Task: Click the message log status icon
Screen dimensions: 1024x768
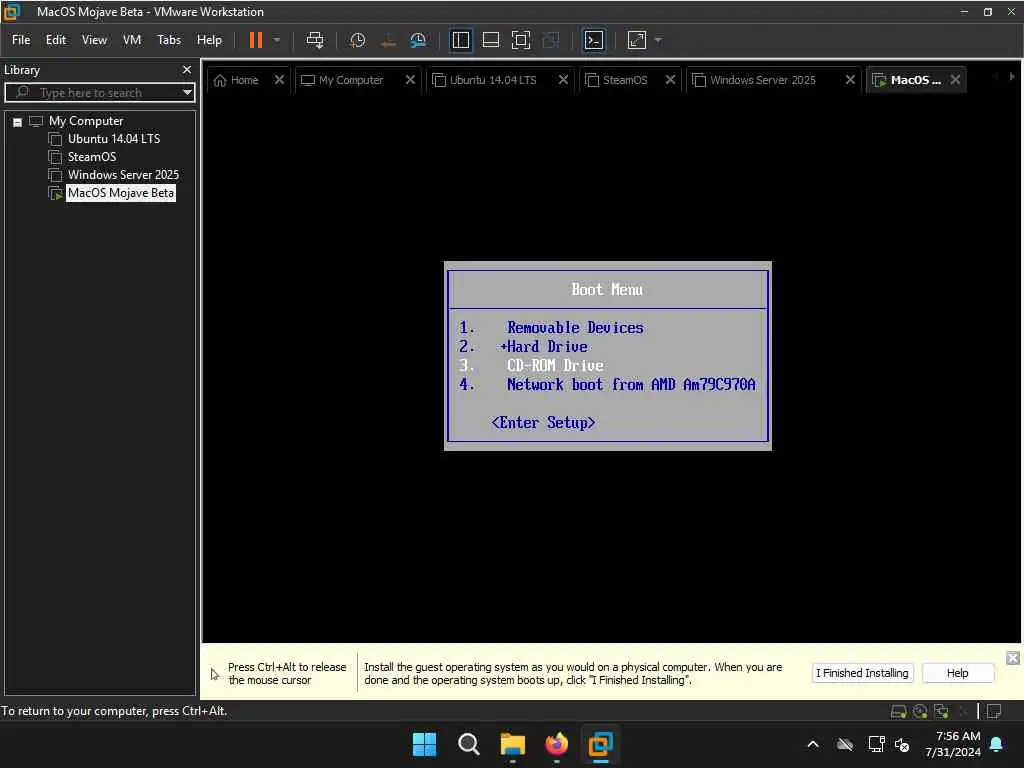Action: (x=994, y=711)
